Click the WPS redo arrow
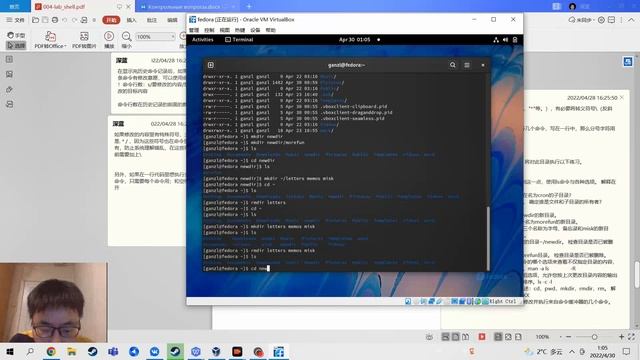The width and height of the screenshot is (640, 360). 74,20
